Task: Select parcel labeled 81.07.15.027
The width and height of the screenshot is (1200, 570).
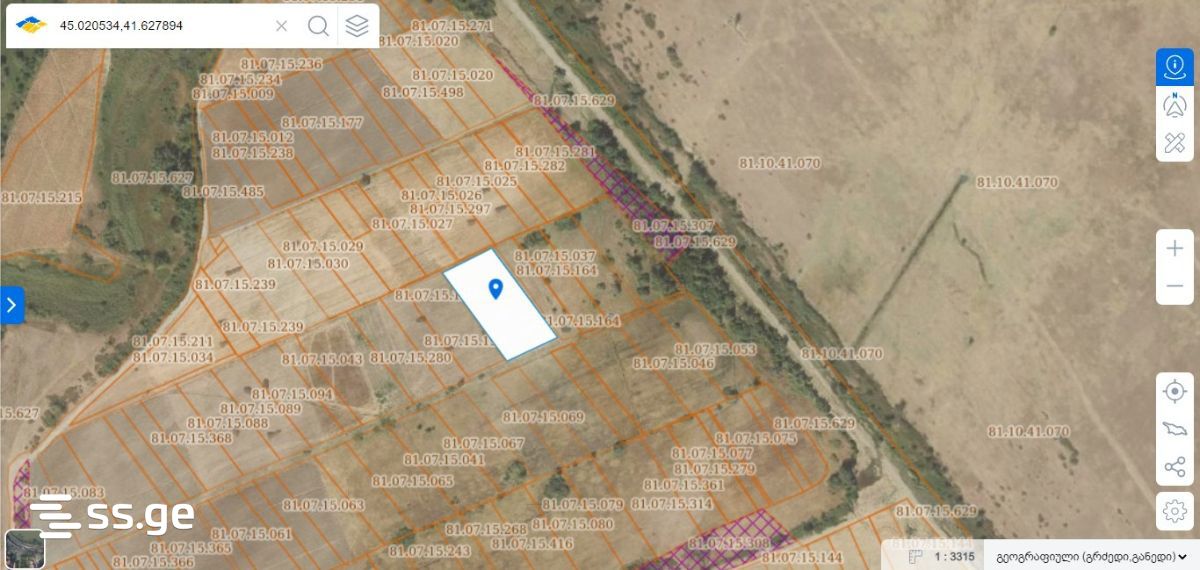Action: (412, 224)
